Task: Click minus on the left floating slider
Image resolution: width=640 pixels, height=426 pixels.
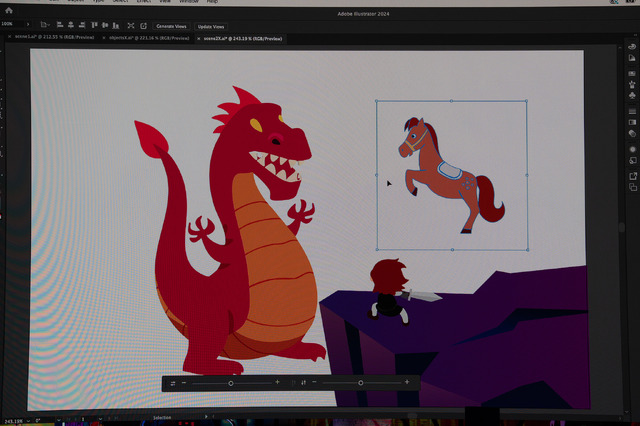Action: click(184, 383)
